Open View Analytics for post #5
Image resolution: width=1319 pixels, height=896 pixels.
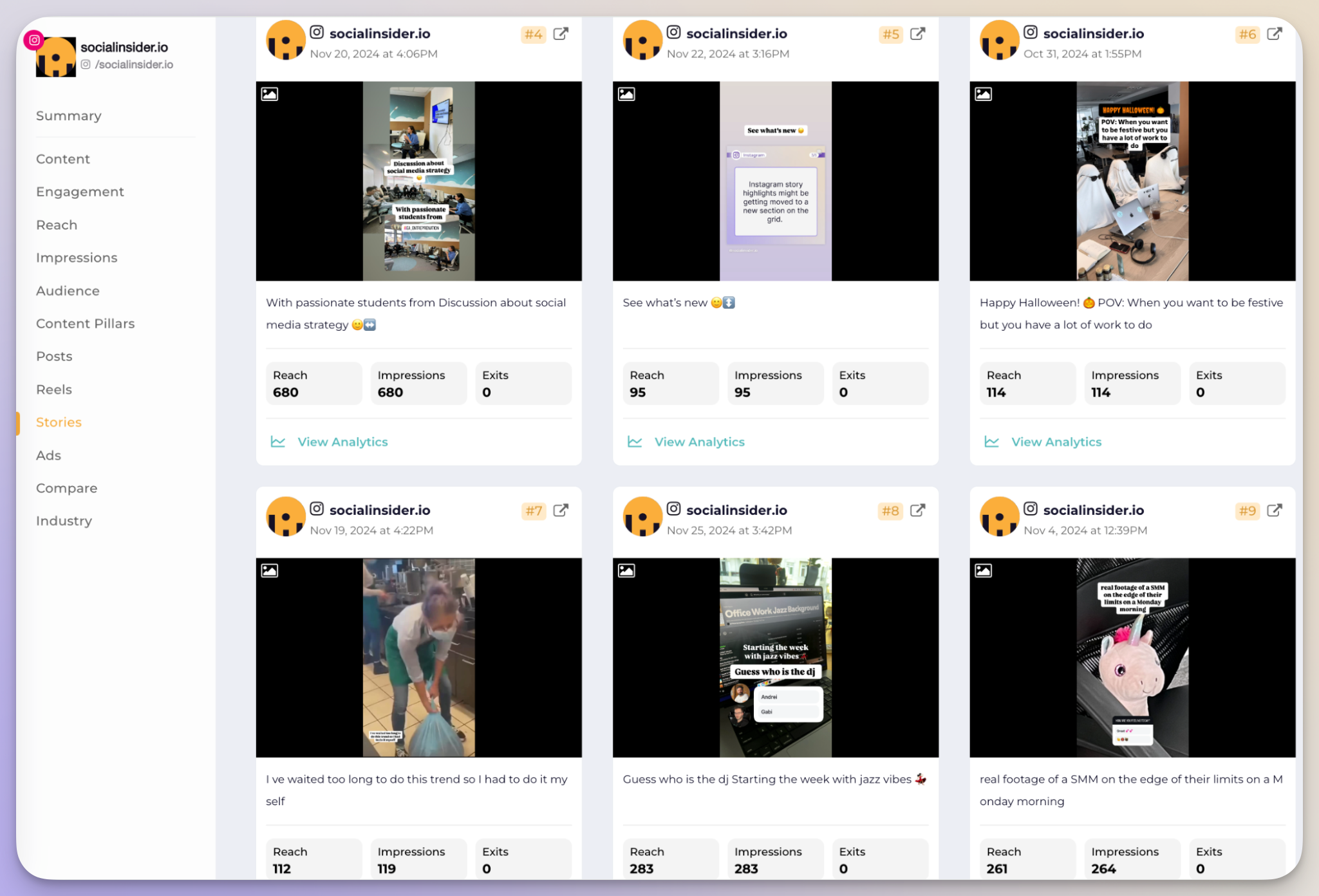(700, 441)
